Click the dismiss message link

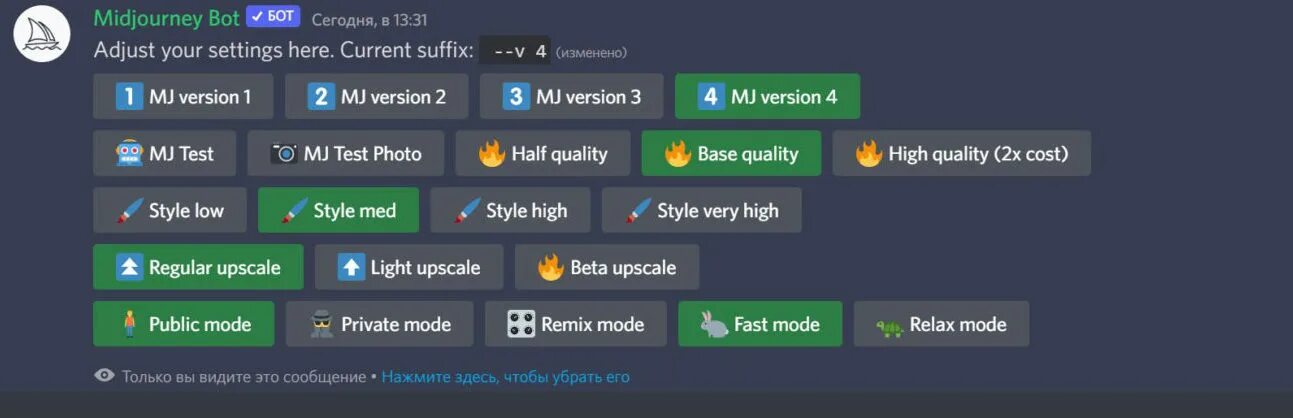(505, 377)
